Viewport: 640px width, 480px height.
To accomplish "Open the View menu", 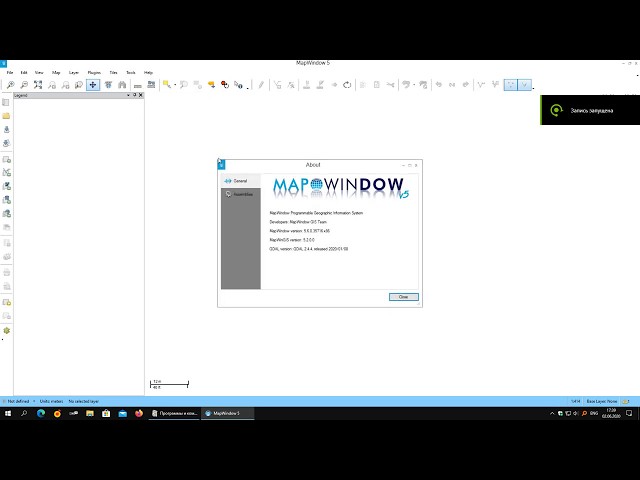I will [x=39, y=73].
